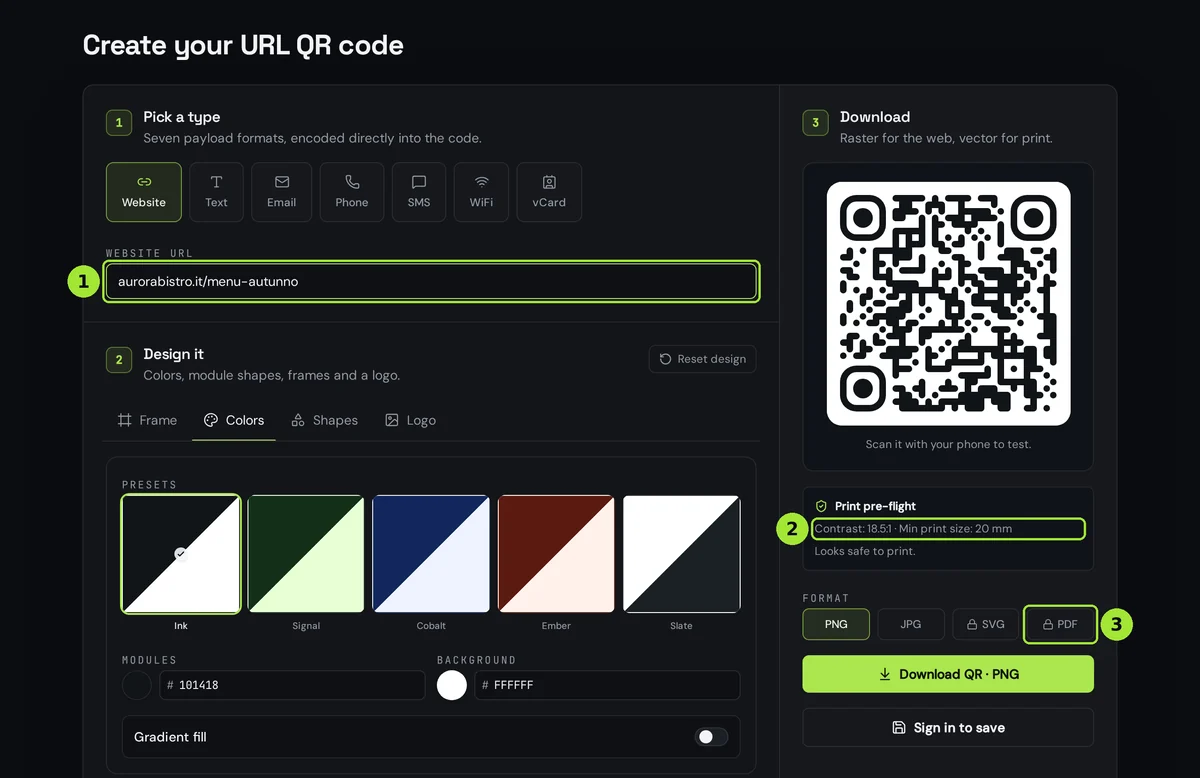Edit the Modules hex value 101418
The image size is (1200, 778).
[292, 685]
